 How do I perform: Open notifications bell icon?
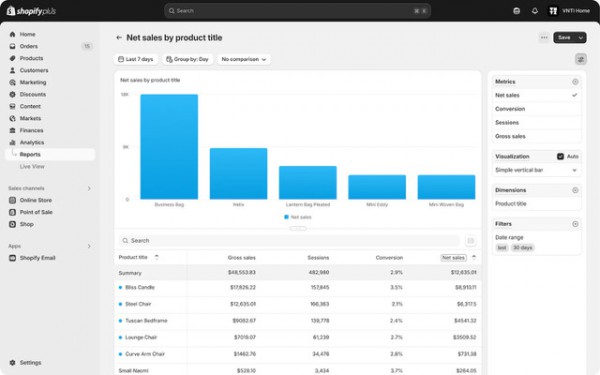535,11
